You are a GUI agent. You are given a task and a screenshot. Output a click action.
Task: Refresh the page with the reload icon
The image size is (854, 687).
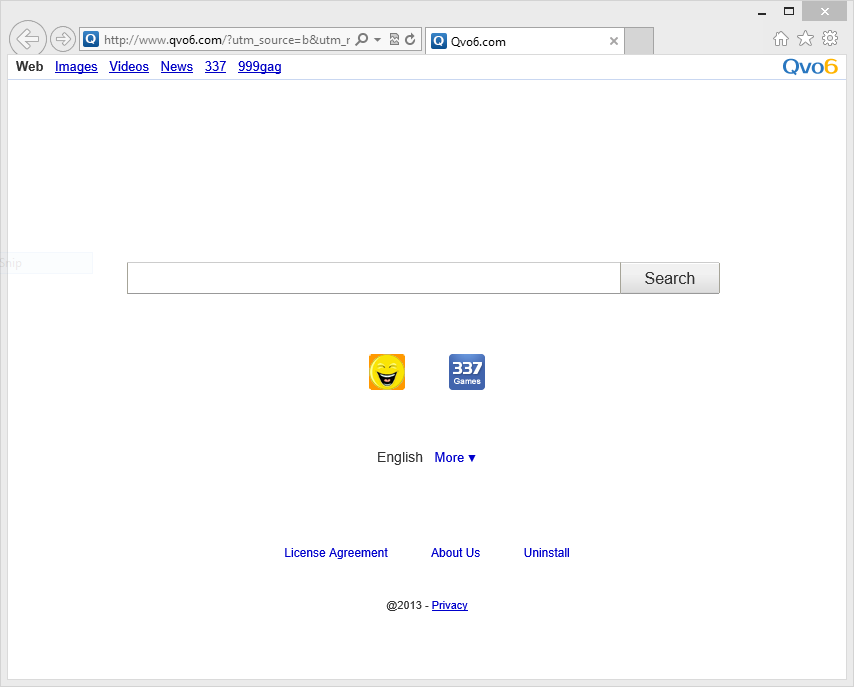[410, 39]
